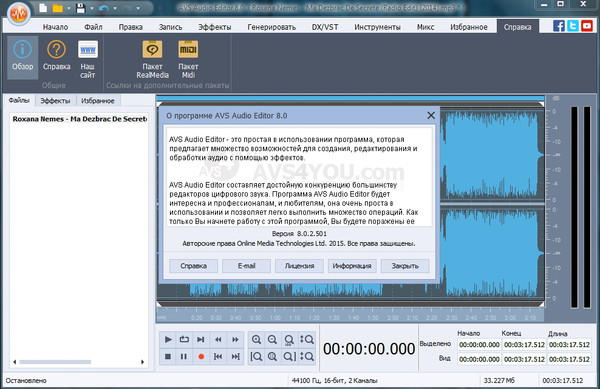Select the Roxana Nemes file in list
Image resolution: width=600 pixels, height=389 pixels.
79,119
